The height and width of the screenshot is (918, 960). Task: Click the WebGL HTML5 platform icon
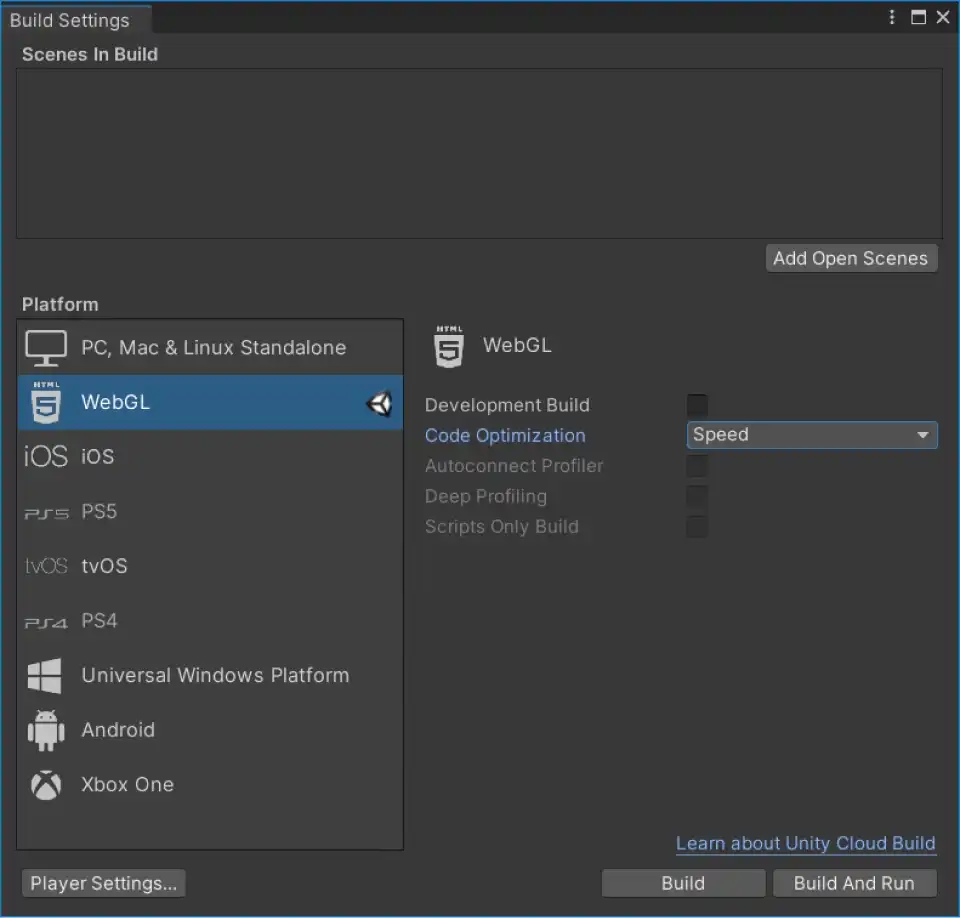(44, 402)
